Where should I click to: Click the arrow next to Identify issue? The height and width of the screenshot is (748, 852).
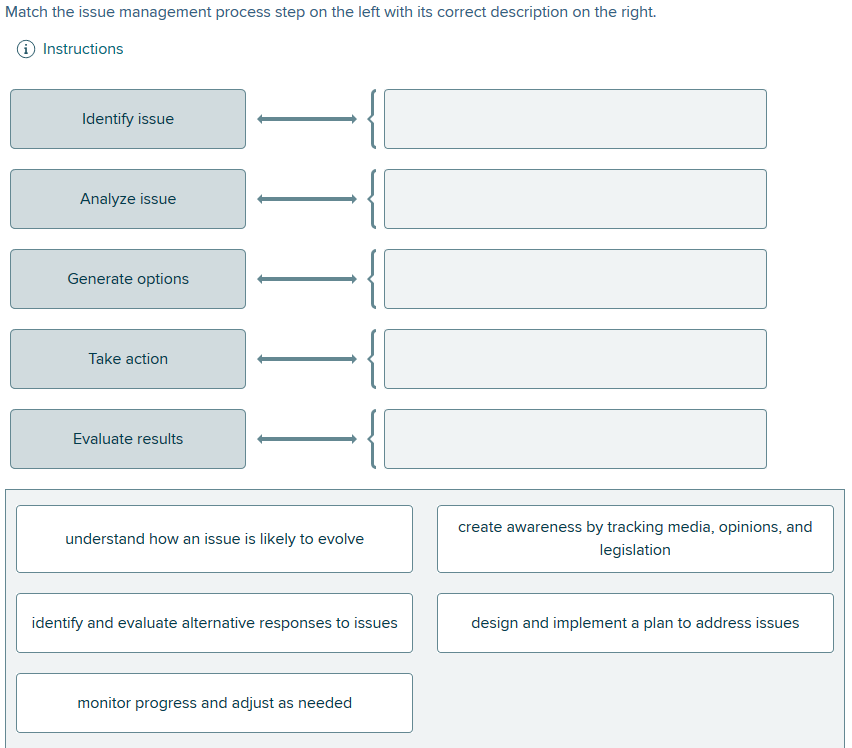[x=305, y=118]
